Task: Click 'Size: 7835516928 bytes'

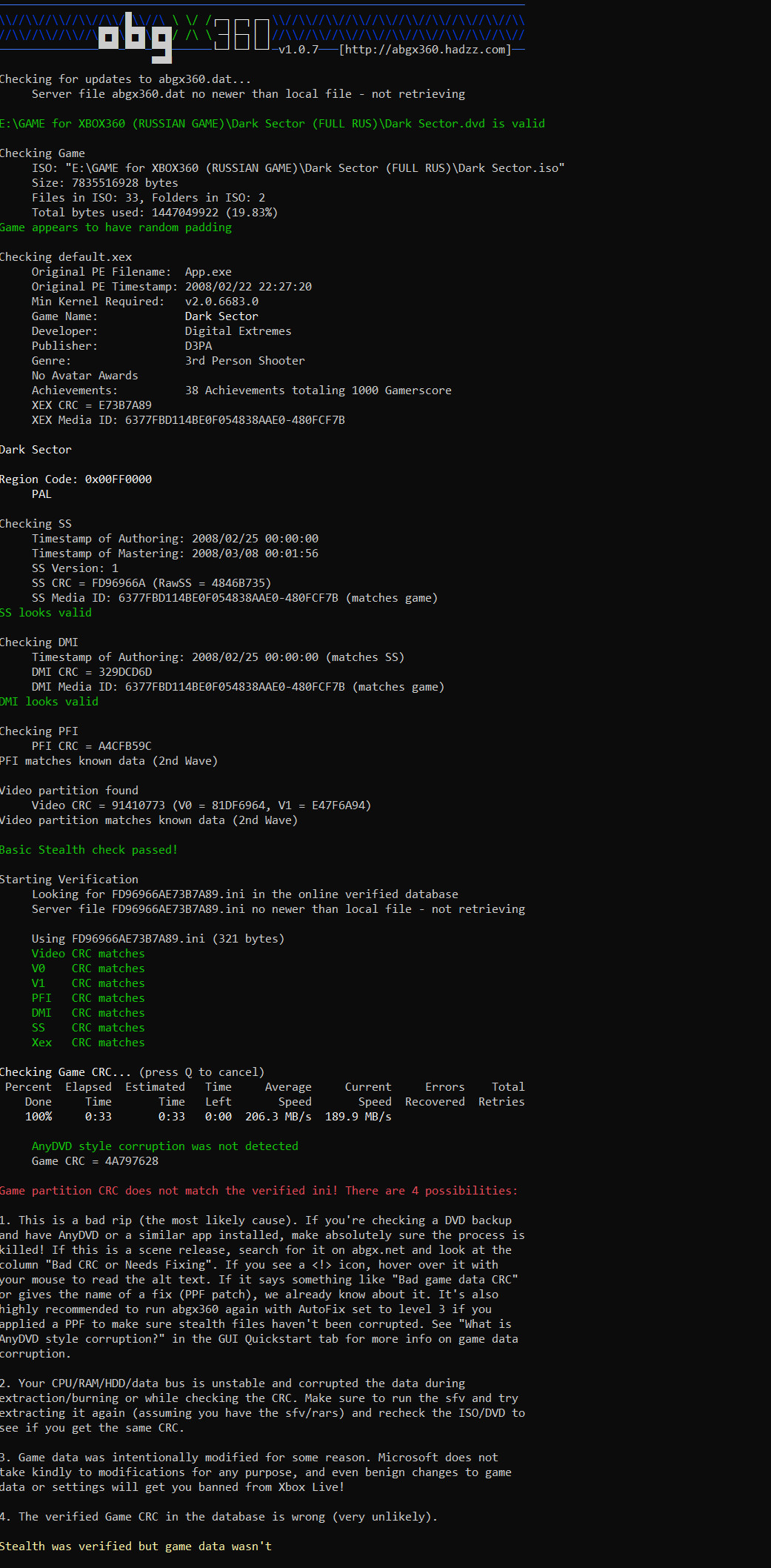Action: tap(104, 183)
